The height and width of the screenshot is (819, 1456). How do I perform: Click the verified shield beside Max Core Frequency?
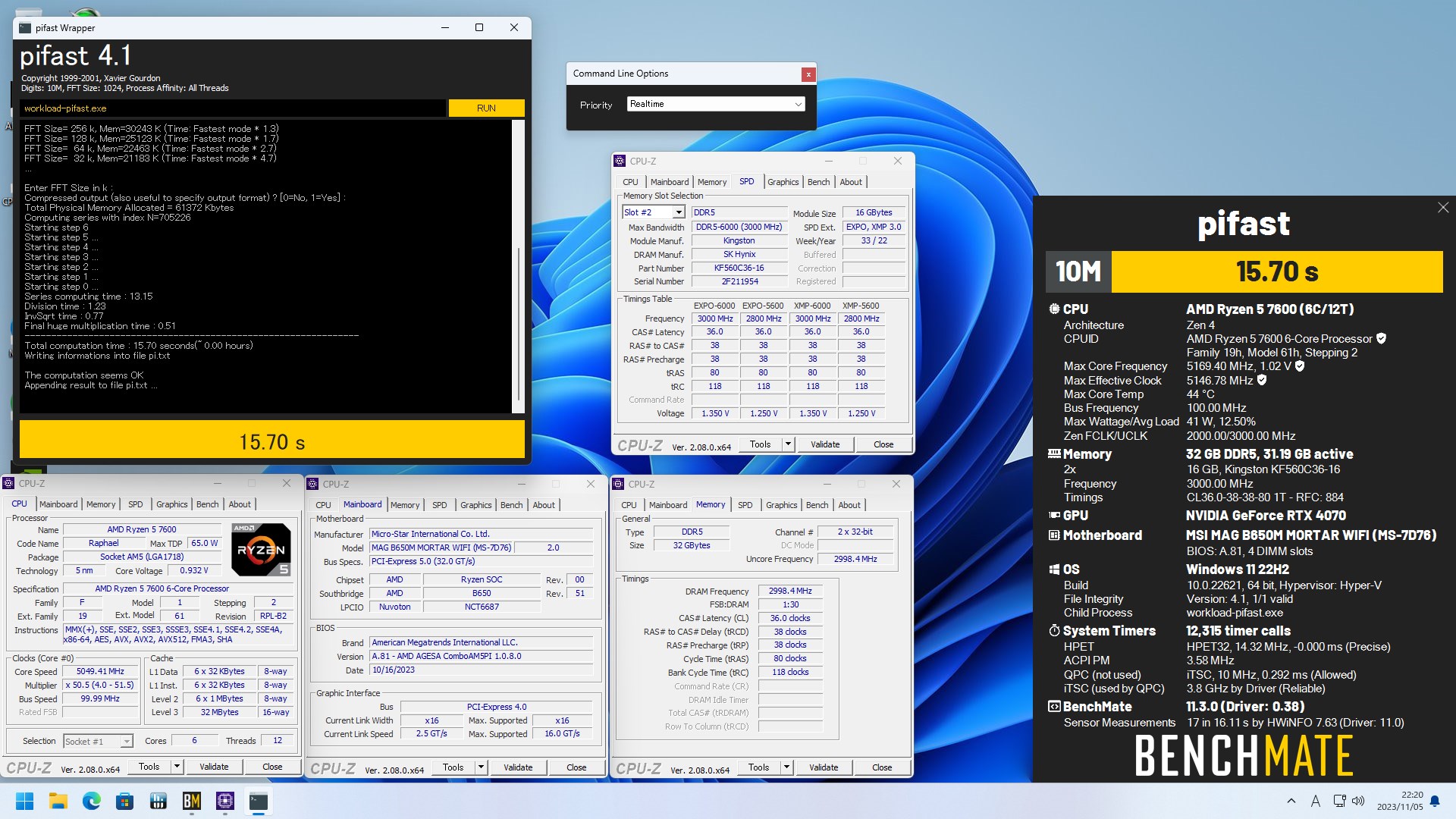1300,366
